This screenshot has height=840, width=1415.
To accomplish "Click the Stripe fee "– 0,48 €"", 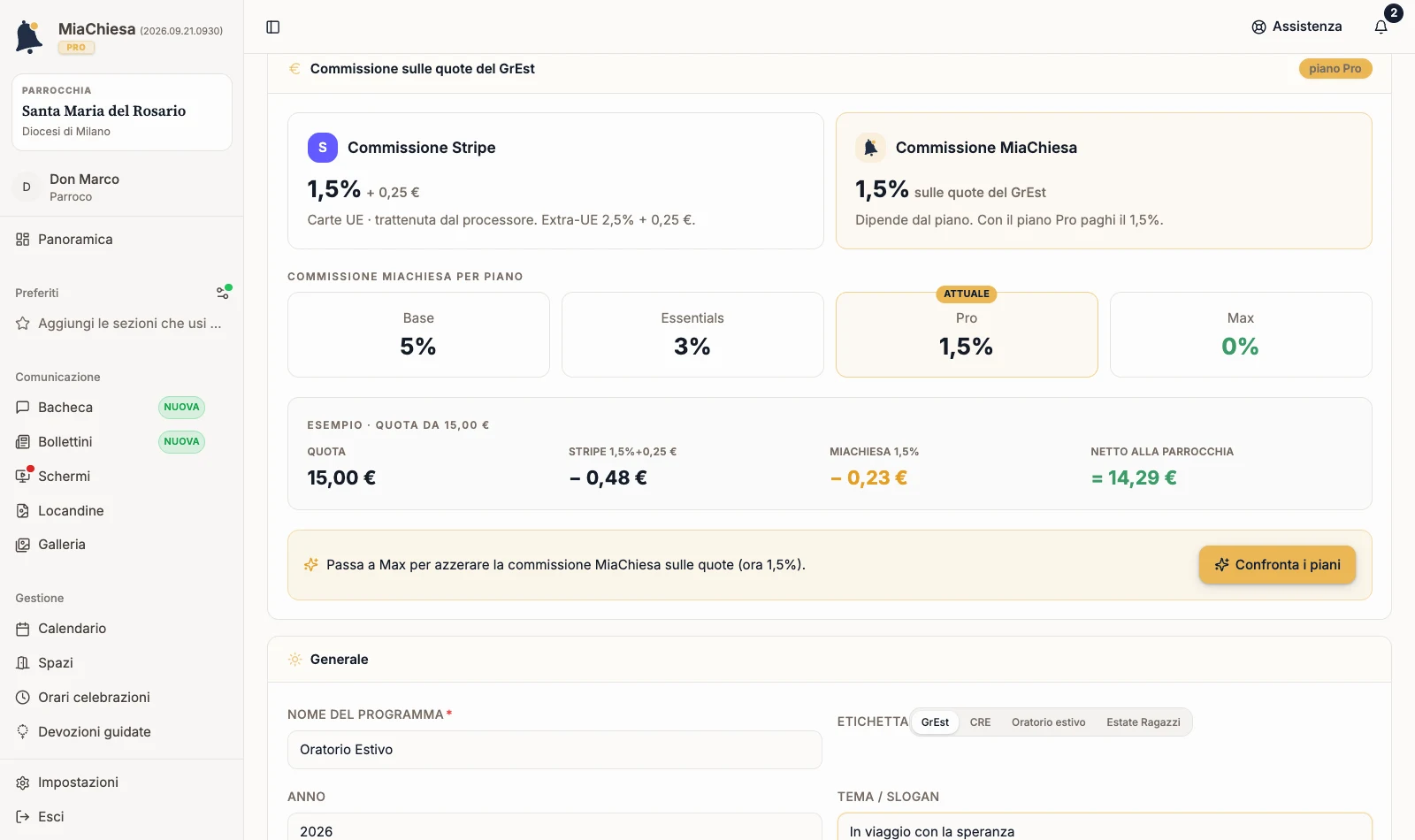I will pos(608,478).
